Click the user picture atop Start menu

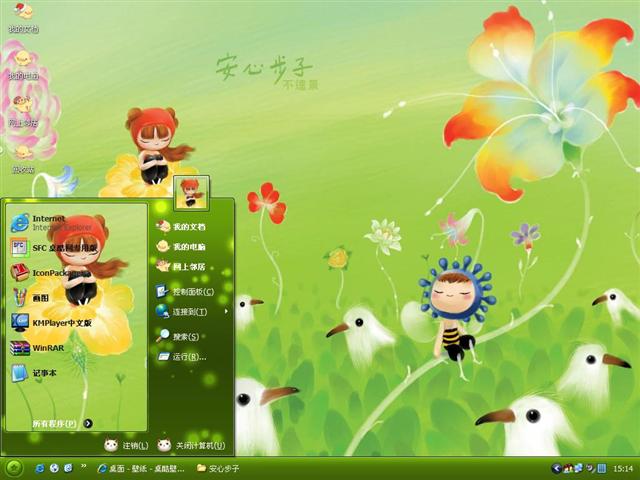(191, 193)
